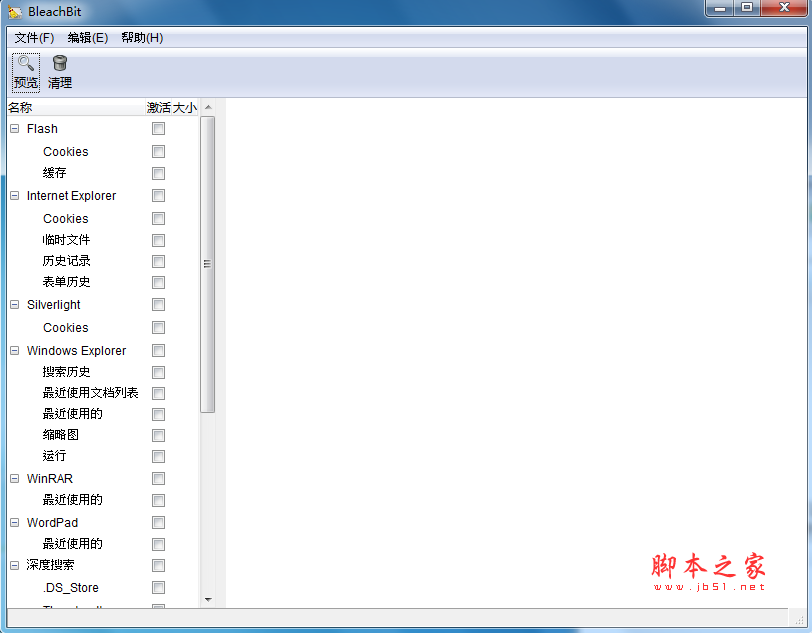Collapse the Silverlight tree node

(14, 305)
